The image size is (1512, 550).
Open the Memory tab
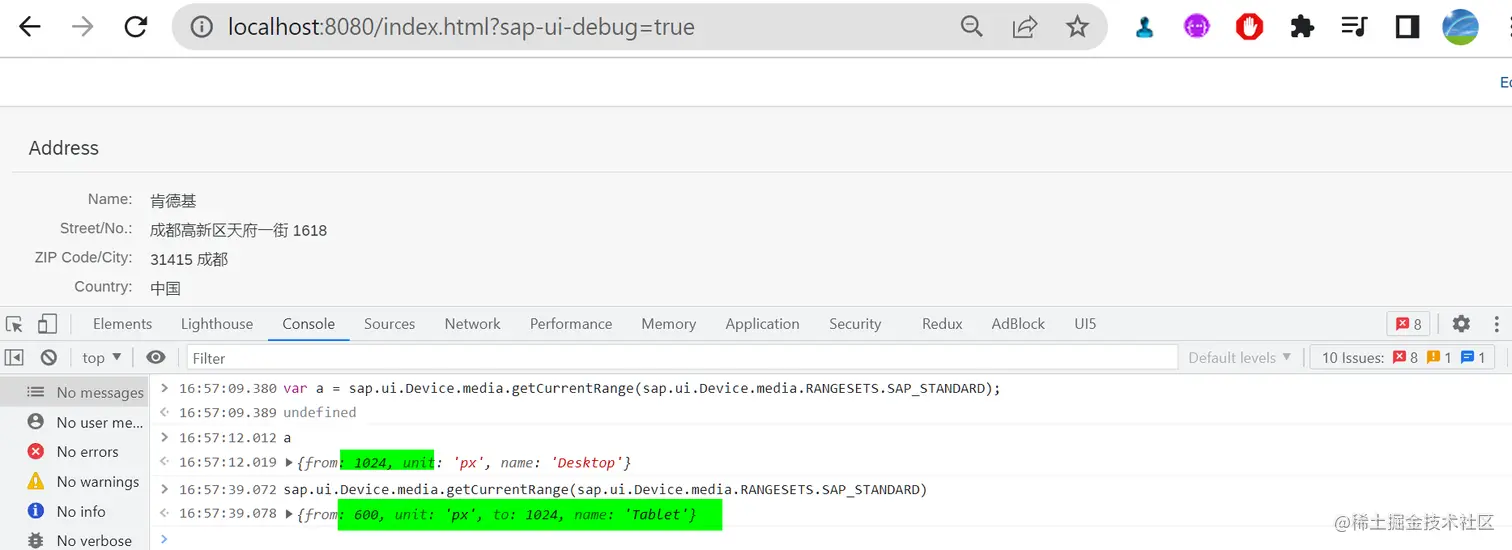click(669, 324)
